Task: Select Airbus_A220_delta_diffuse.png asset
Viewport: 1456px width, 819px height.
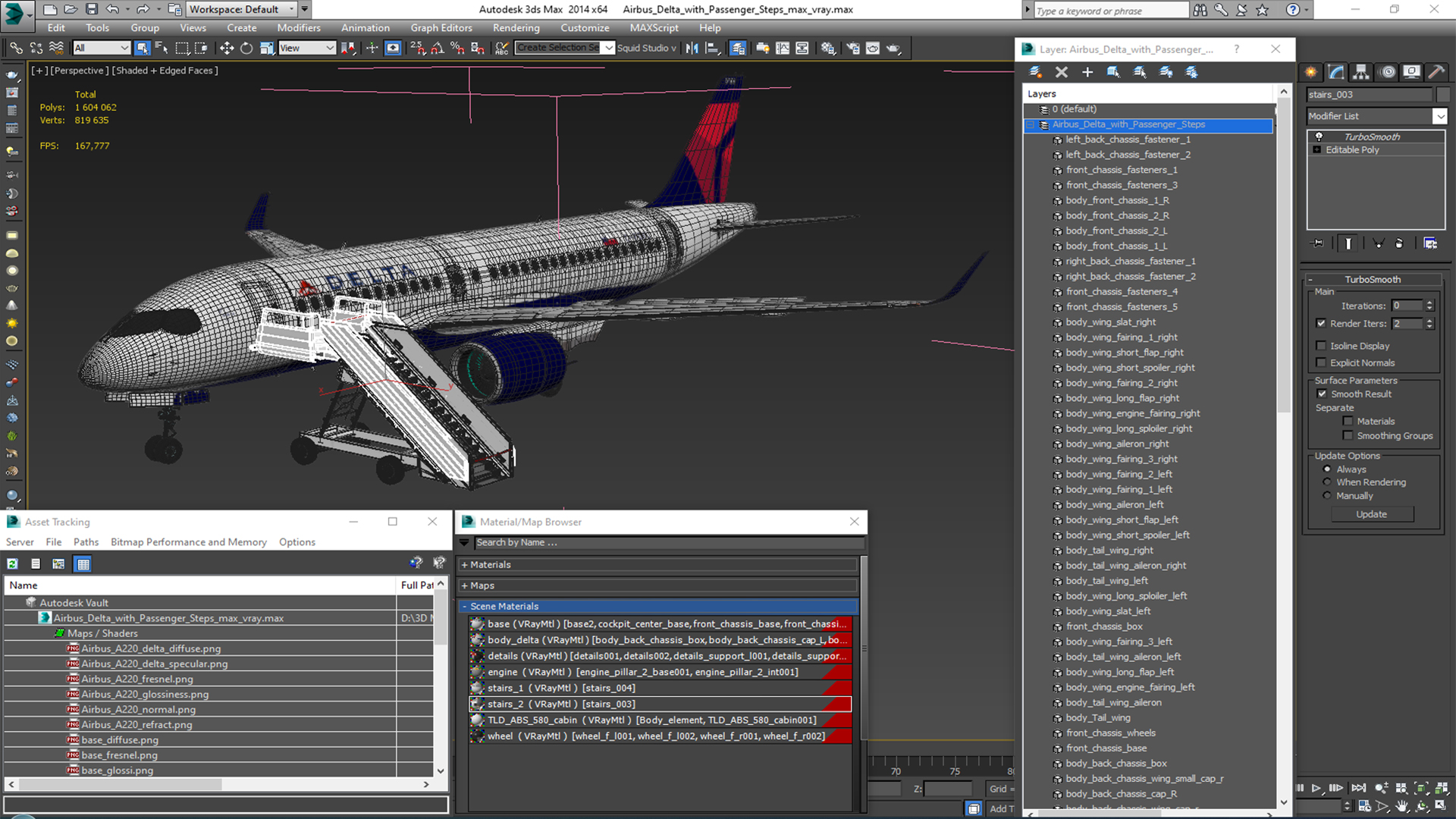Action: pyautogui.click(x=151, y=648)
